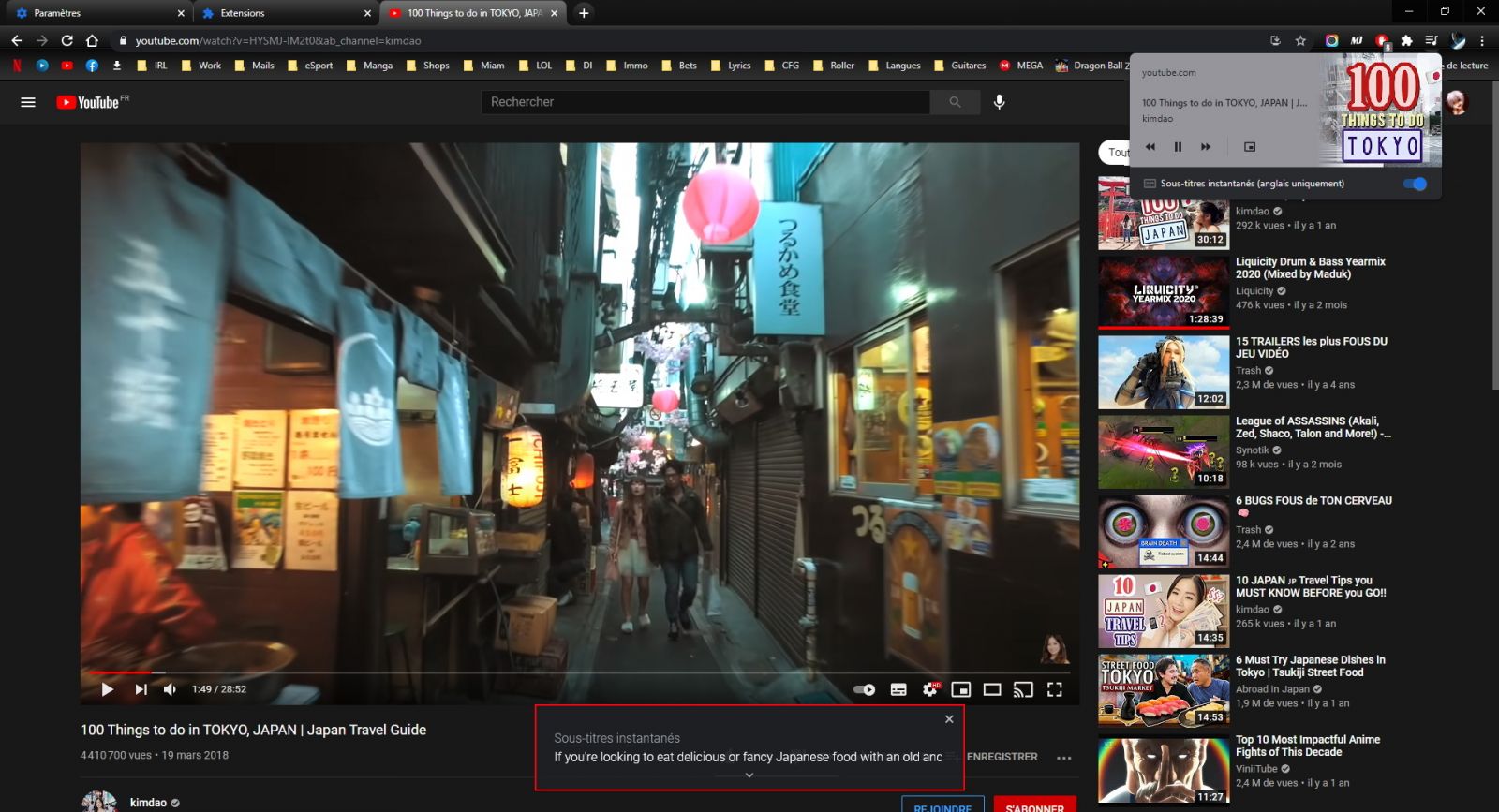The image size is (1499, 812).
Task: Cast video with the Cast icon
Action: coord(1023,689)
